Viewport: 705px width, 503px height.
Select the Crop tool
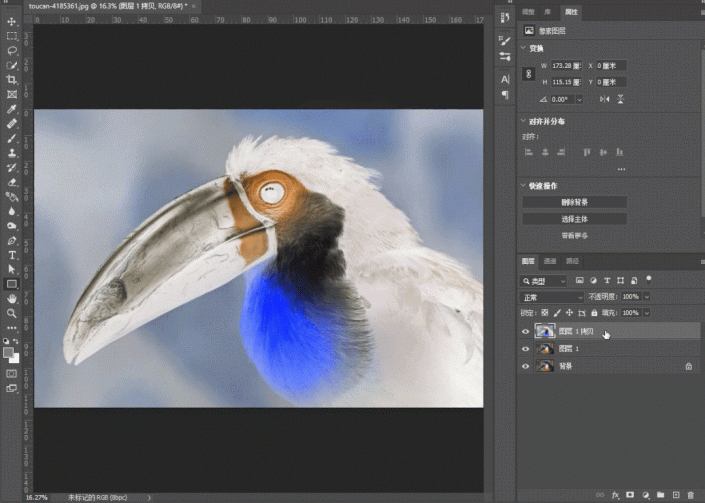(x=12, y=79)
